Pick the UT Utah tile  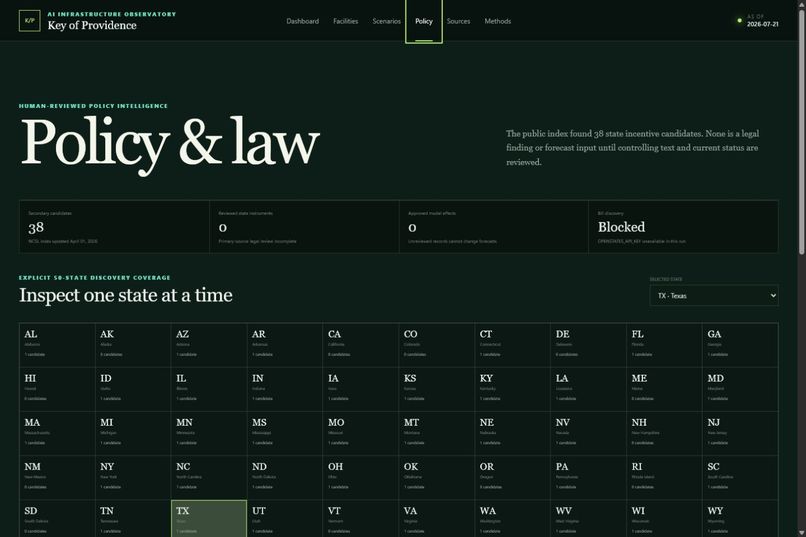coord(285,519)
